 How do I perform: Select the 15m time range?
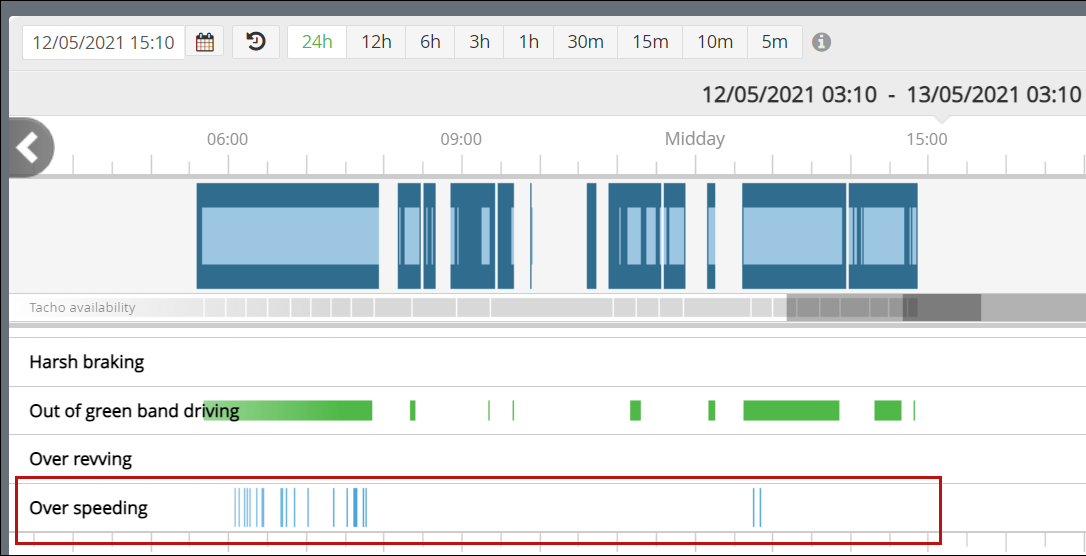click(x=650, y=42)
